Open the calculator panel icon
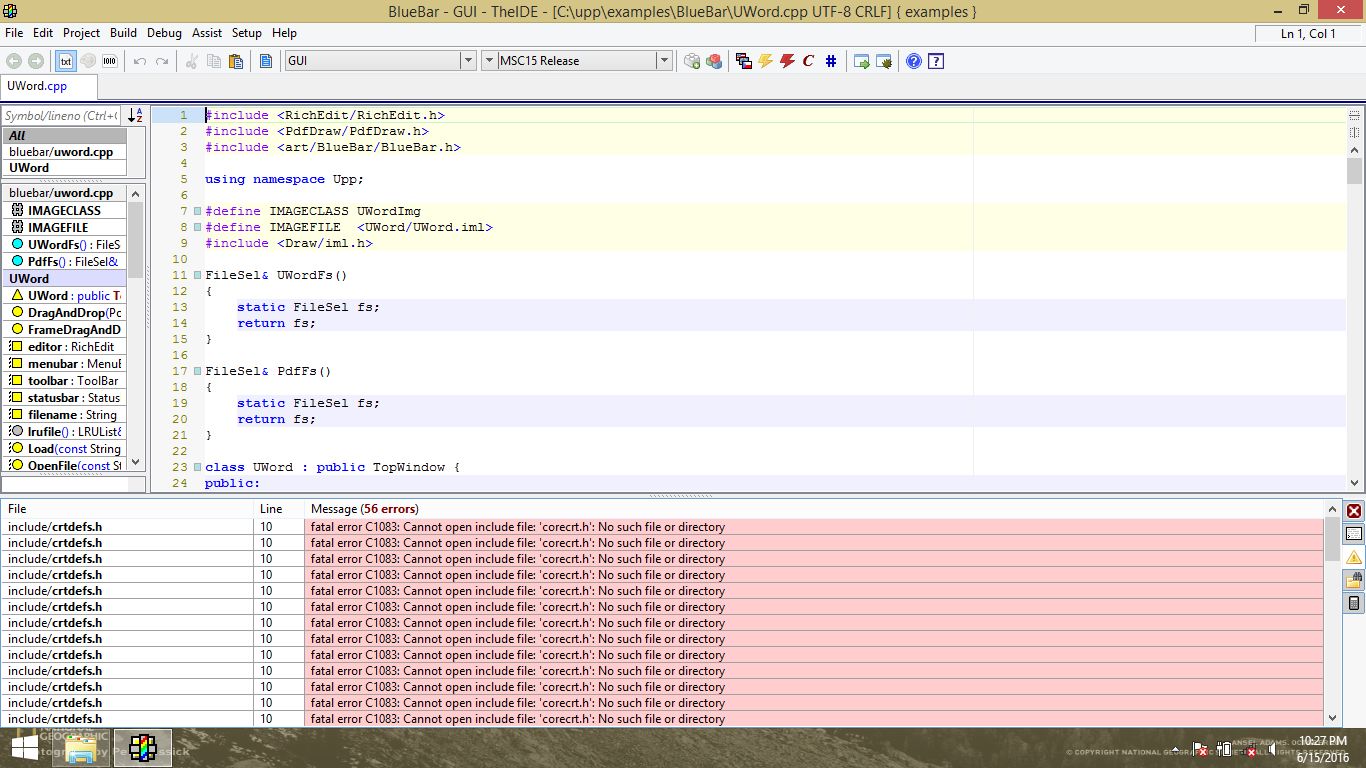The height and width of the screenshot is (768, 1366). point(1354,603)
